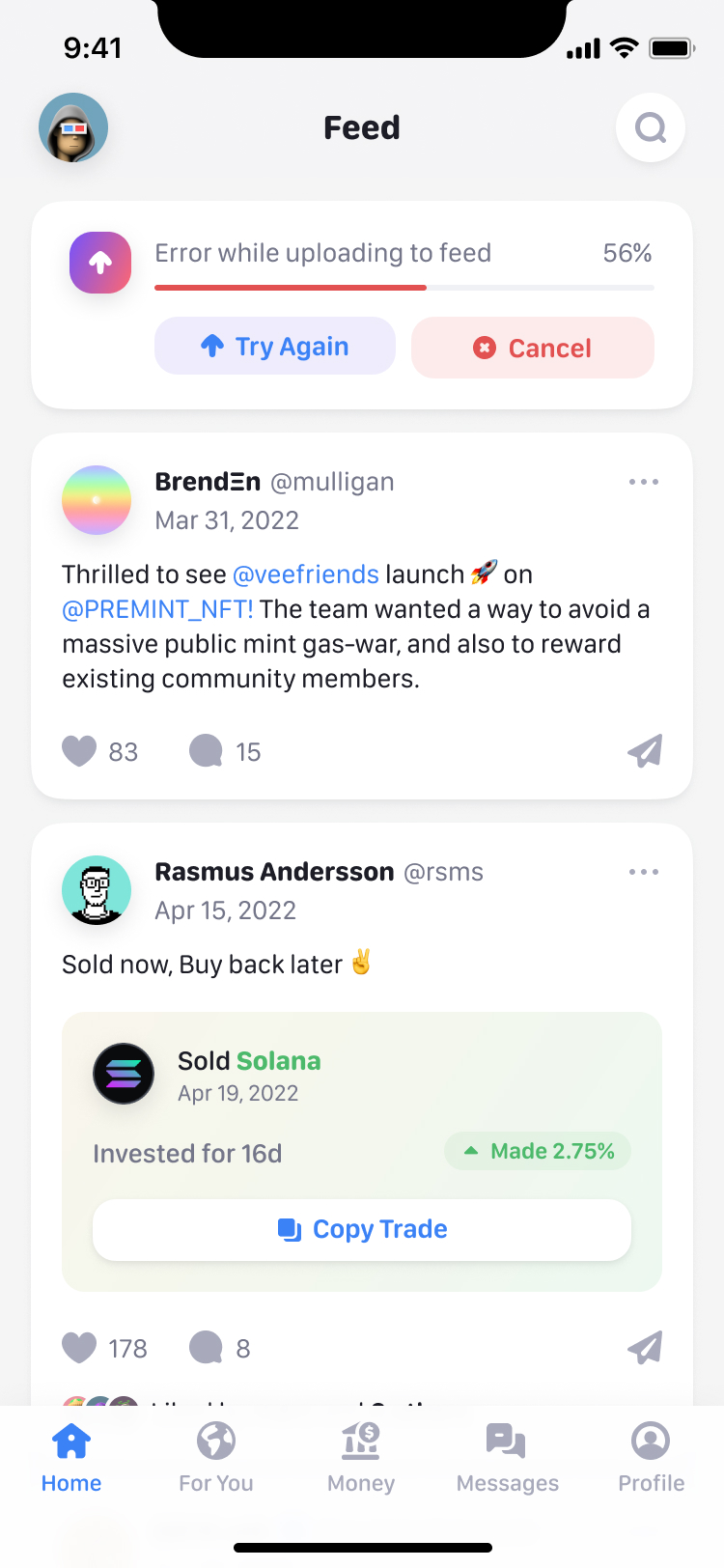This screenshot has height=1568, width=724.
Task: Like Rasmus's post with 178 hearts
Action: [x=79, y=1348]
